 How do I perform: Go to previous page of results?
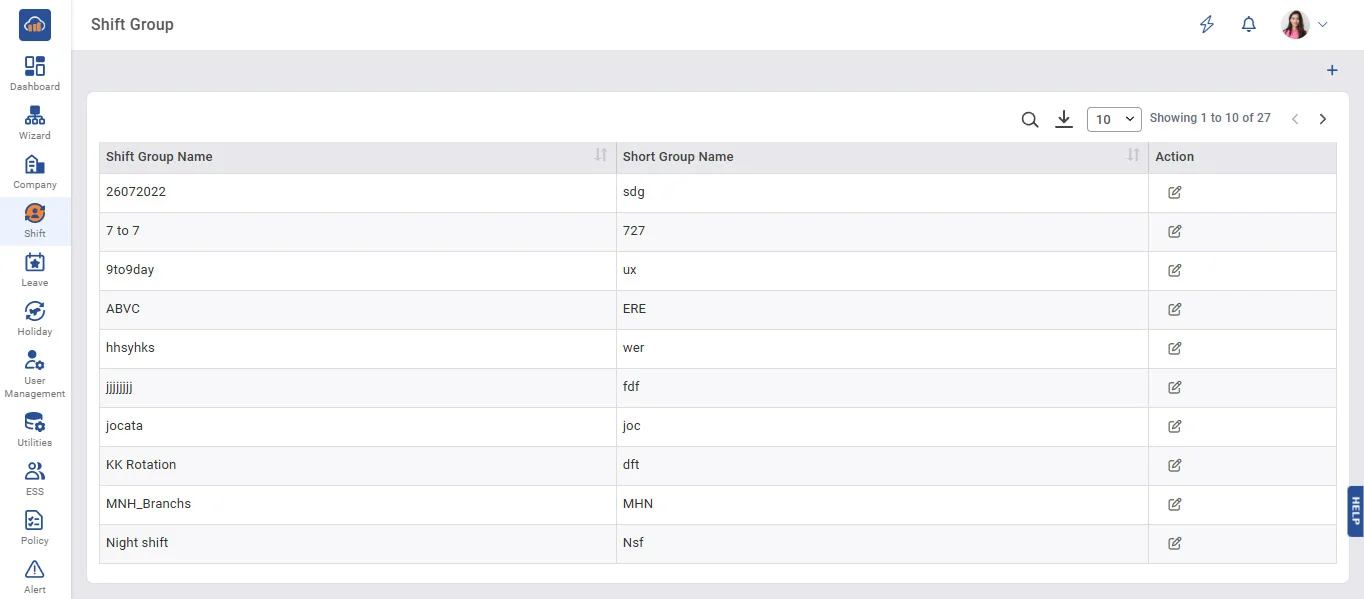click(x=1295, y=119)
